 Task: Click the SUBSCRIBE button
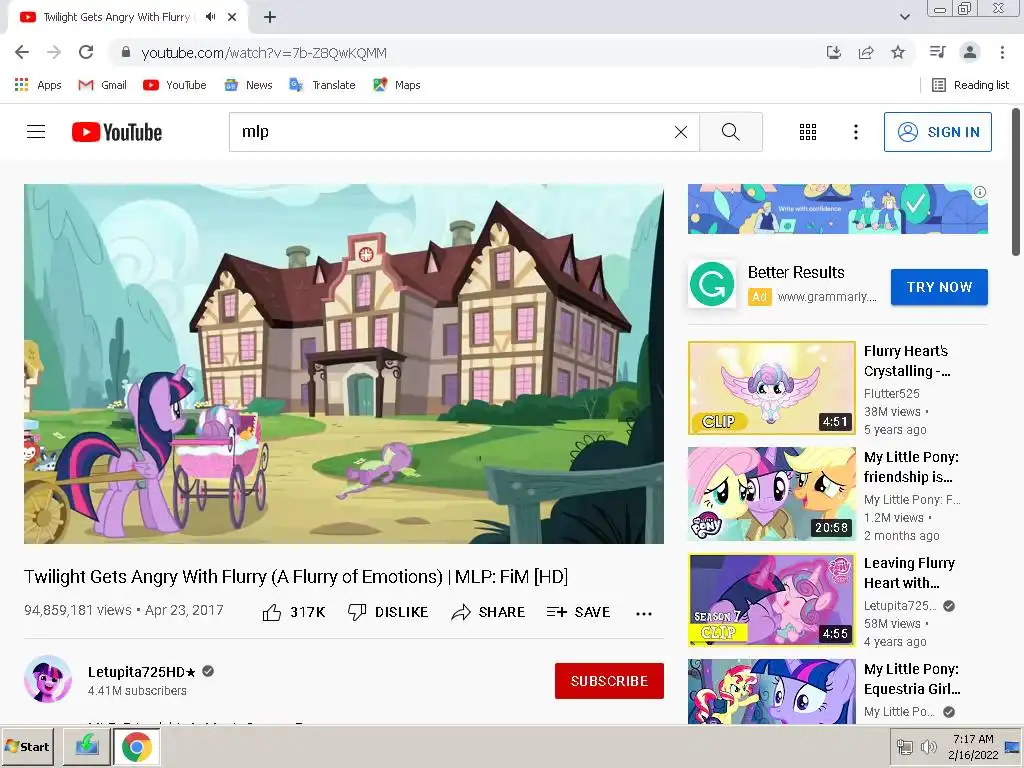609,681
